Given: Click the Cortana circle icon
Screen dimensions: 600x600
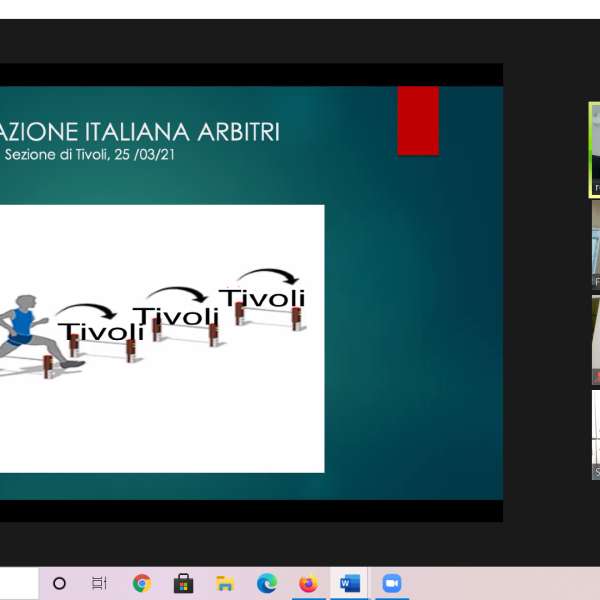Looking at the screenshot, I should pos(59,583).
